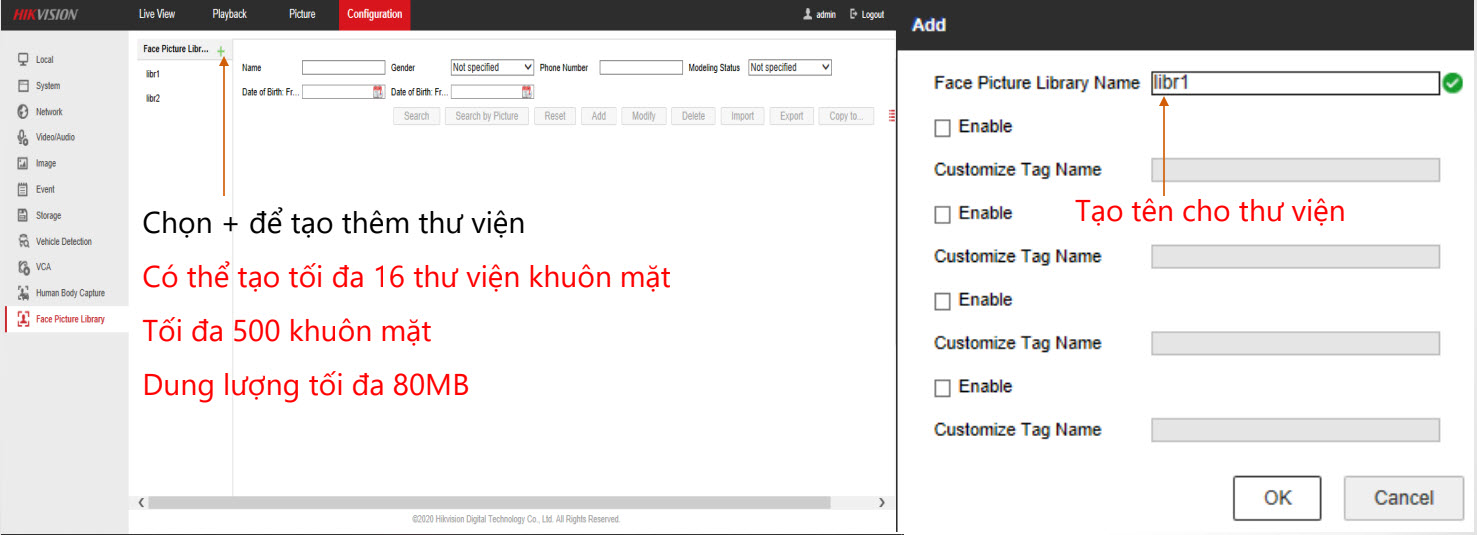The image size is (1477, 535).
Task: Click the Face Picture Library Name field
Action: (x=1294, y=83)
